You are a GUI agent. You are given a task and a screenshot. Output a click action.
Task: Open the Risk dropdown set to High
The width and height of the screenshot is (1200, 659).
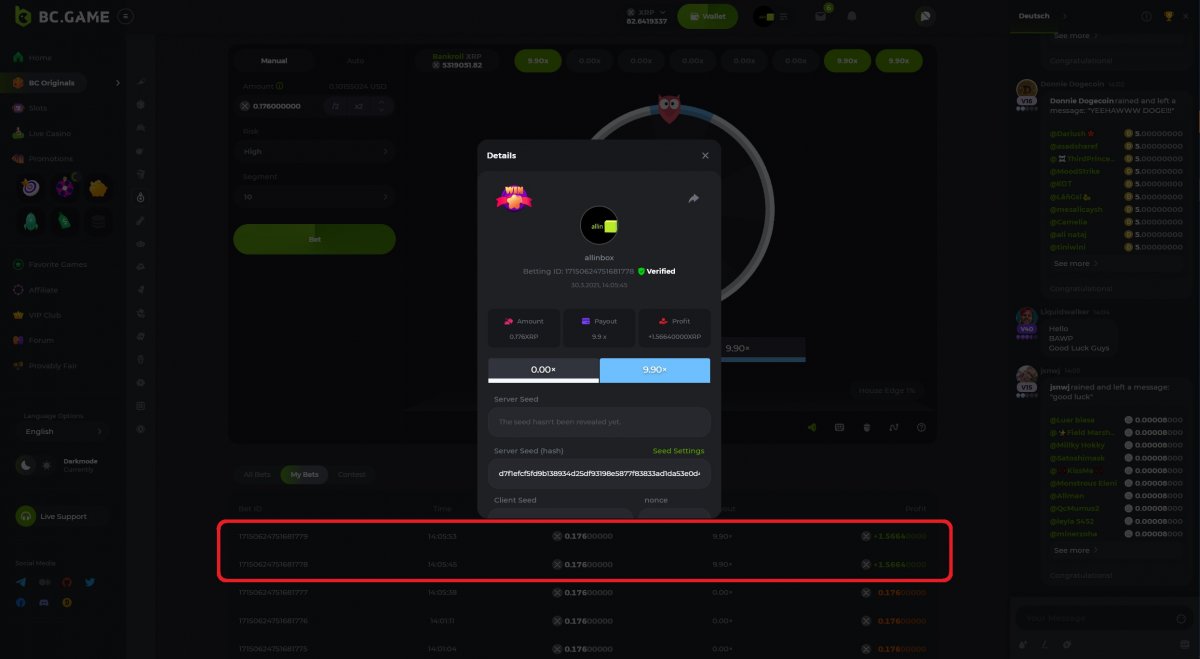[314, 151]
